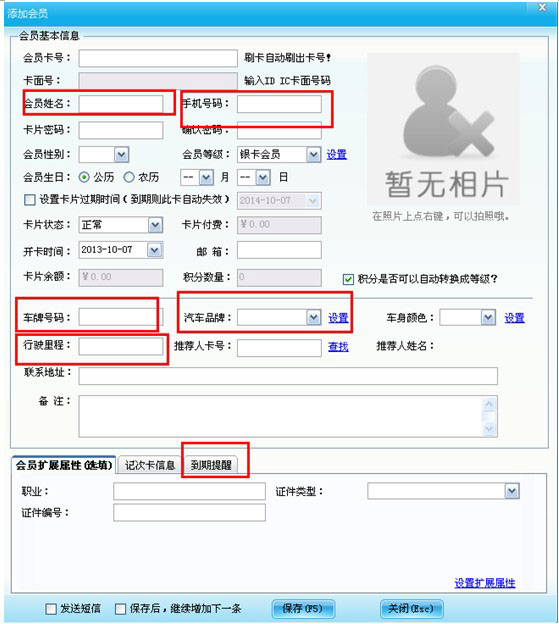The image size is (559, 624).
Task: Toggle 积分是否可以自动转换成等级 checkbox
Action: [x=348, y=279]
